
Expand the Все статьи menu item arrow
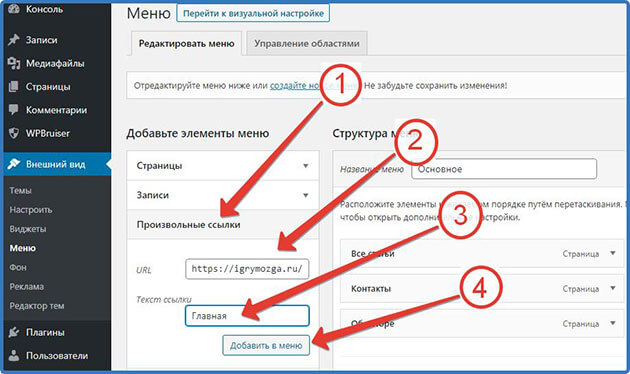point(613,253)
